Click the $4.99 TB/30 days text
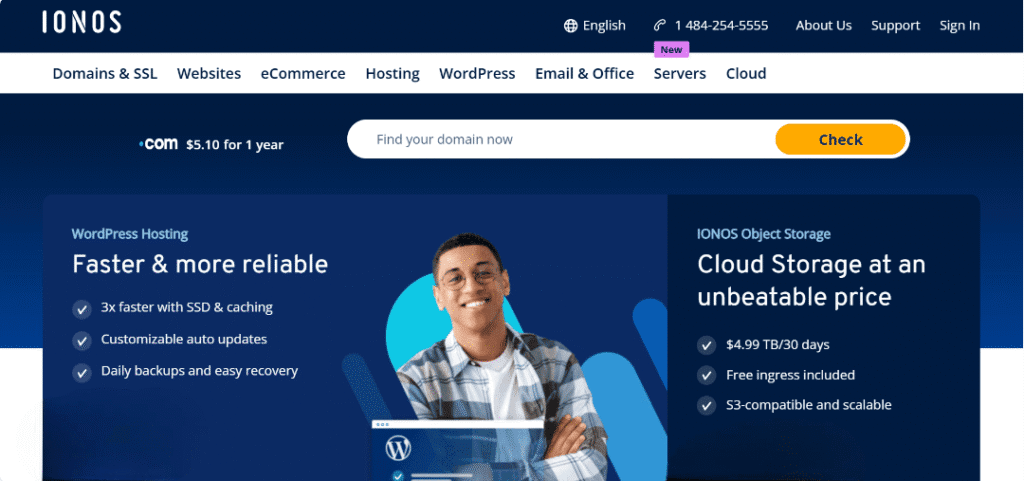The height and width of the screenshot is (481, 1024). pos(778,345)
